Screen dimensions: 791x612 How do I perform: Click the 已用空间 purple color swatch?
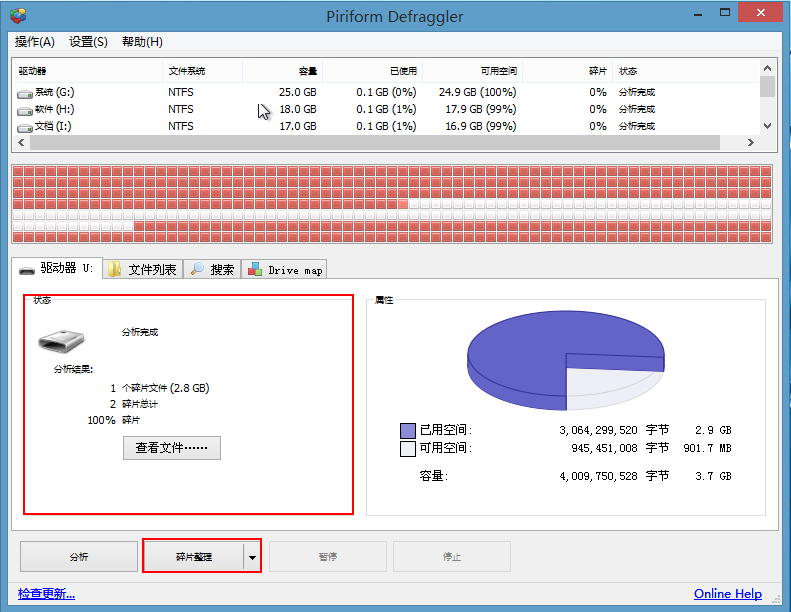pyautogui.click(x=408, y=430)
